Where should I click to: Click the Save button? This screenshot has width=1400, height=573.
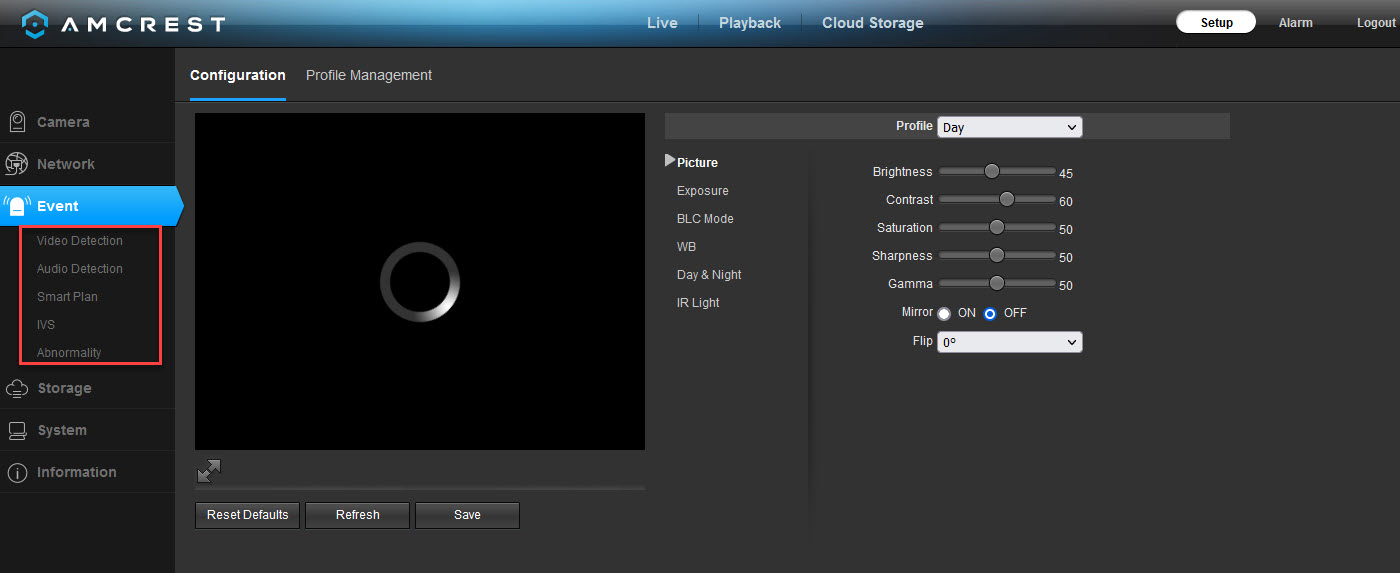[467, 515]
